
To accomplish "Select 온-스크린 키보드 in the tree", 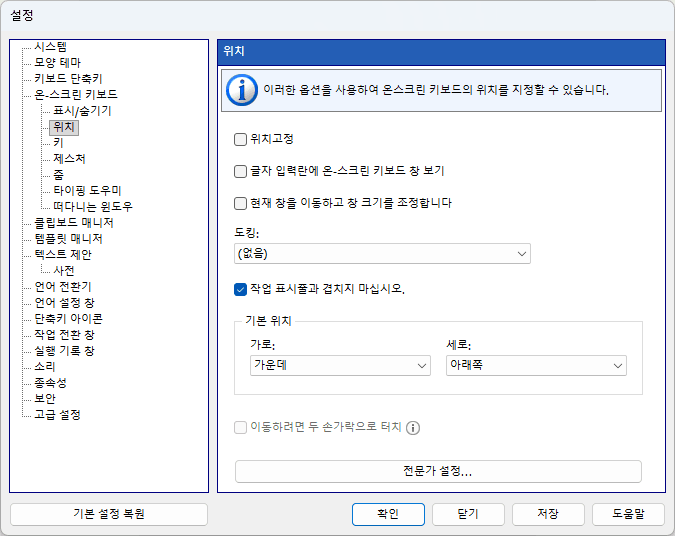I will pyautogui.click(x=76, y=94).
